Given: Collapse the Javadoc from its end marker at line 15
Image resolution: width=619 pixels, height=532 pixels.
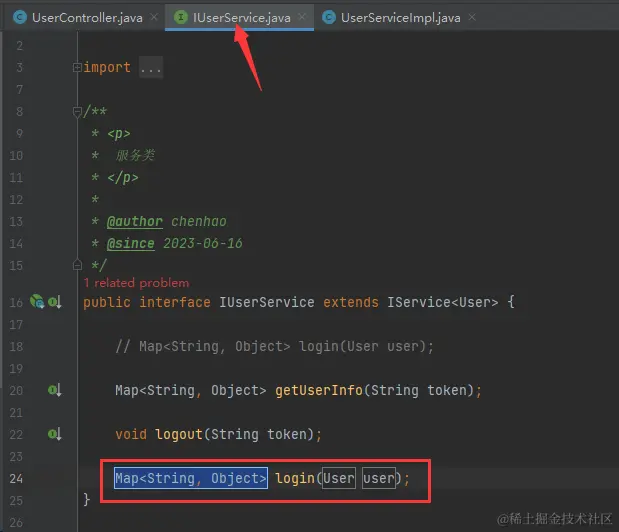Looking at the screenshot, I should point(77,265).
